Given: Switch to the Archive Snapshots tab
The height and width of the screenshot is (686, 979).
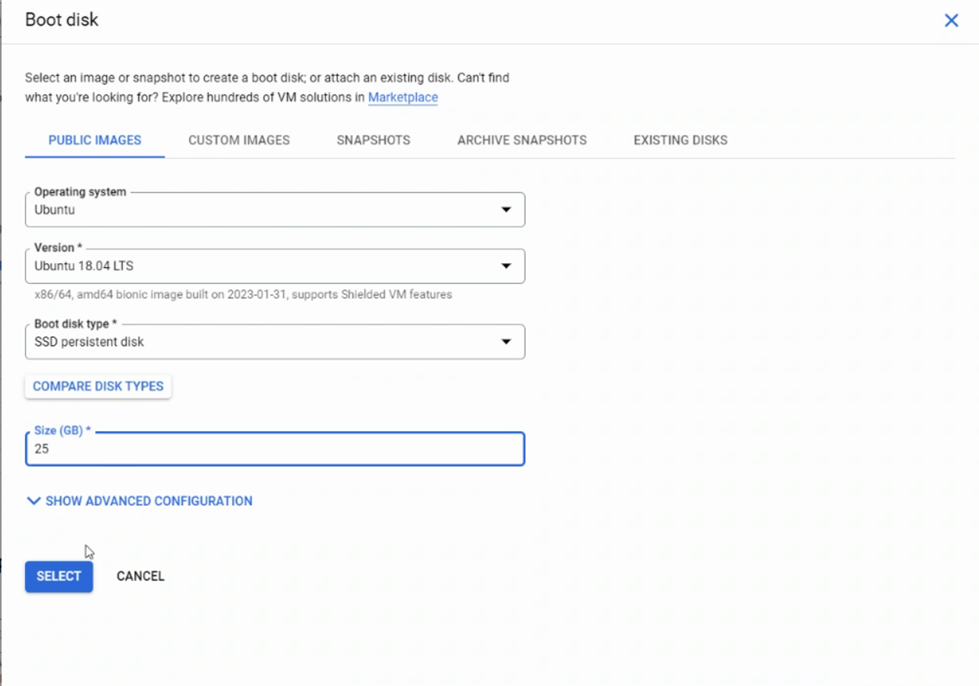Looking at the screenshot, I should [521, 140].
